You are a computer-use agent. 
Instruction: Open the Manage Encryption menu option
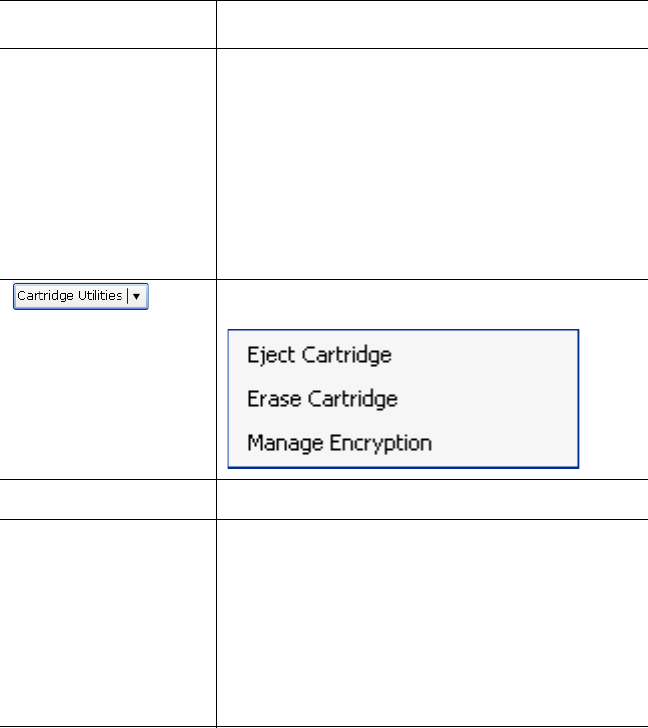pos(339,442)
